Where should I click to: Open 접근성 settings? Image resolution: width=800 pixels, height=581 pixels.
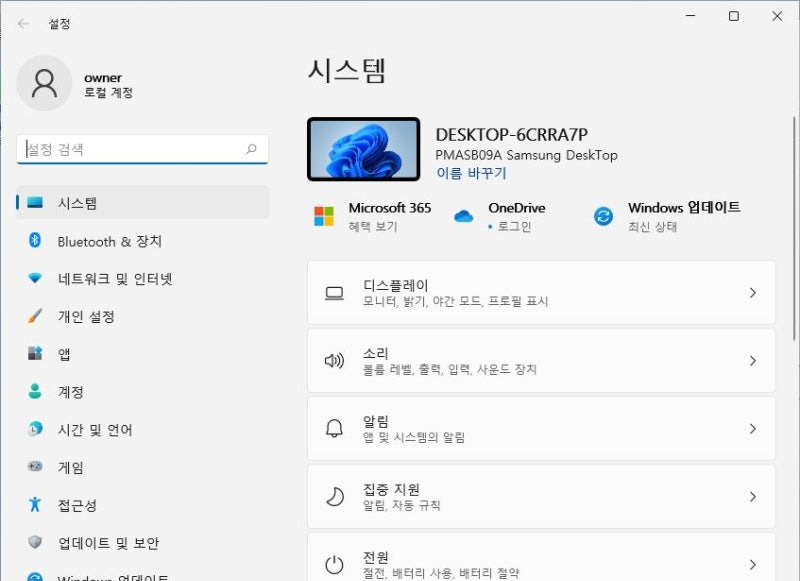pyautogui.click(x=142, y=505)
